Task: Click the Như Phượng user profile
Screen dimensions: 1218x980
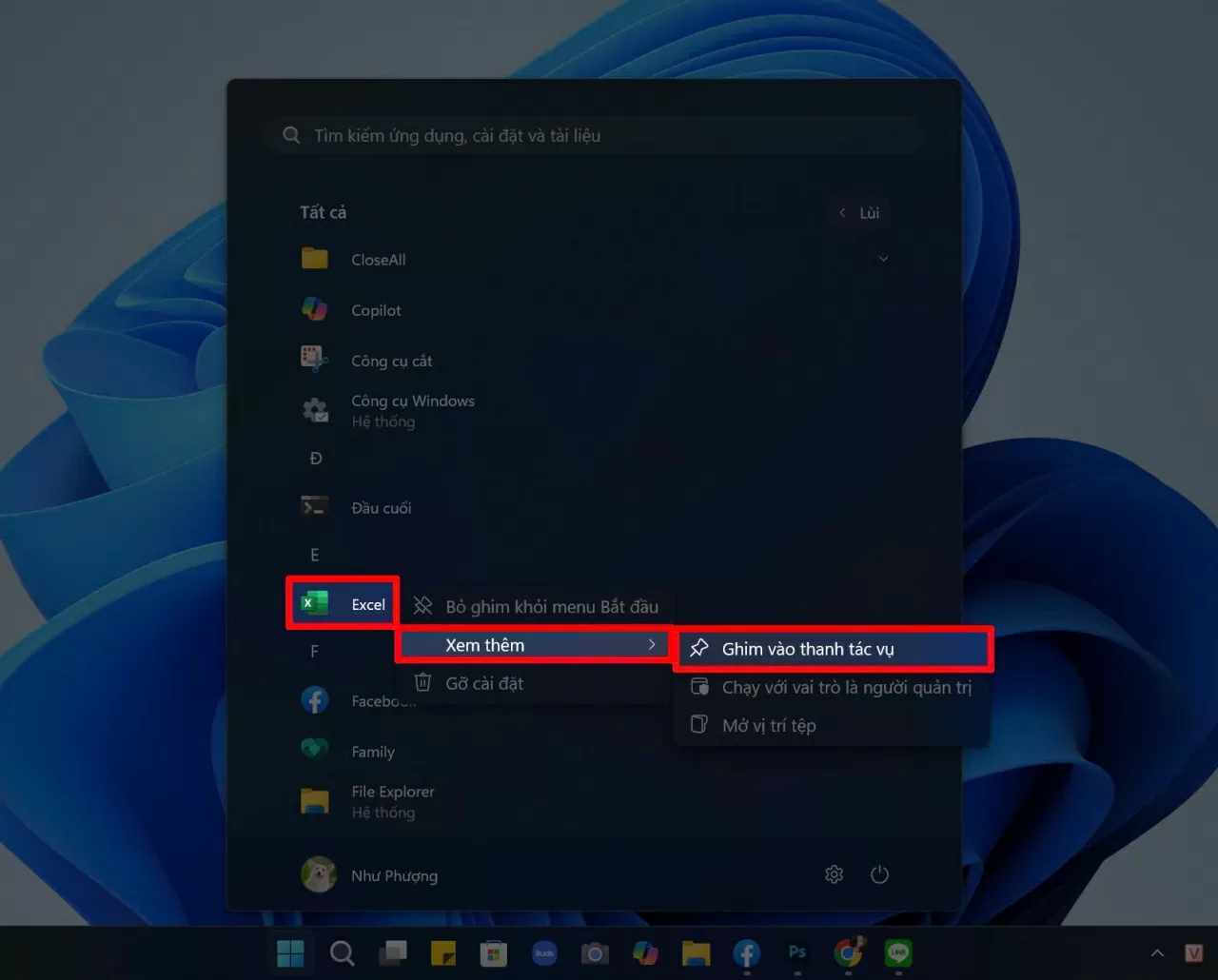Action: pyautogui.click(x=371, y=875)
